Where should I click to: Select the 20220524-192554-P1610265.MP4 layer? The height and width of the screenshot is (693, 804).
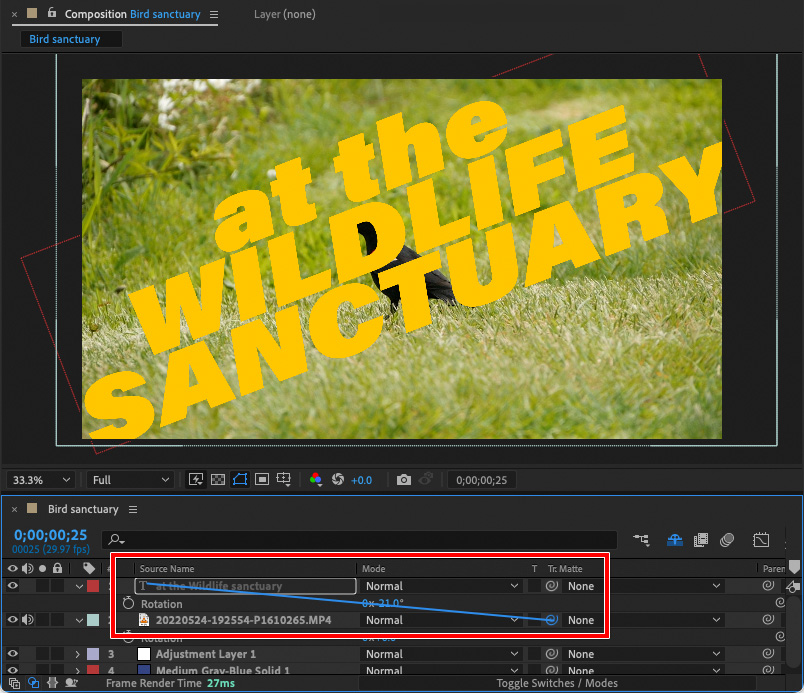[x=244, y=620]
